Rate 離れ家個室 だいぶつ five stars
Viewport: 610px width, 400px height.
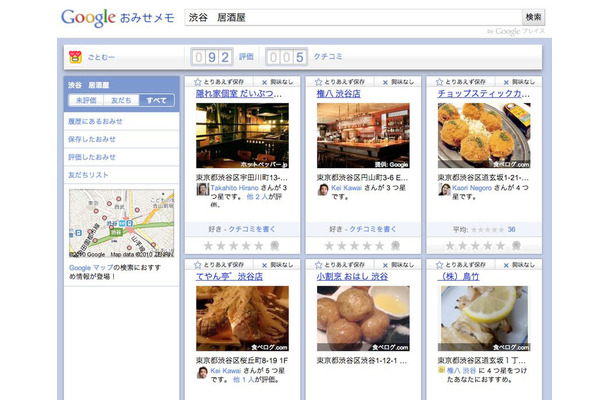[258, 246]
